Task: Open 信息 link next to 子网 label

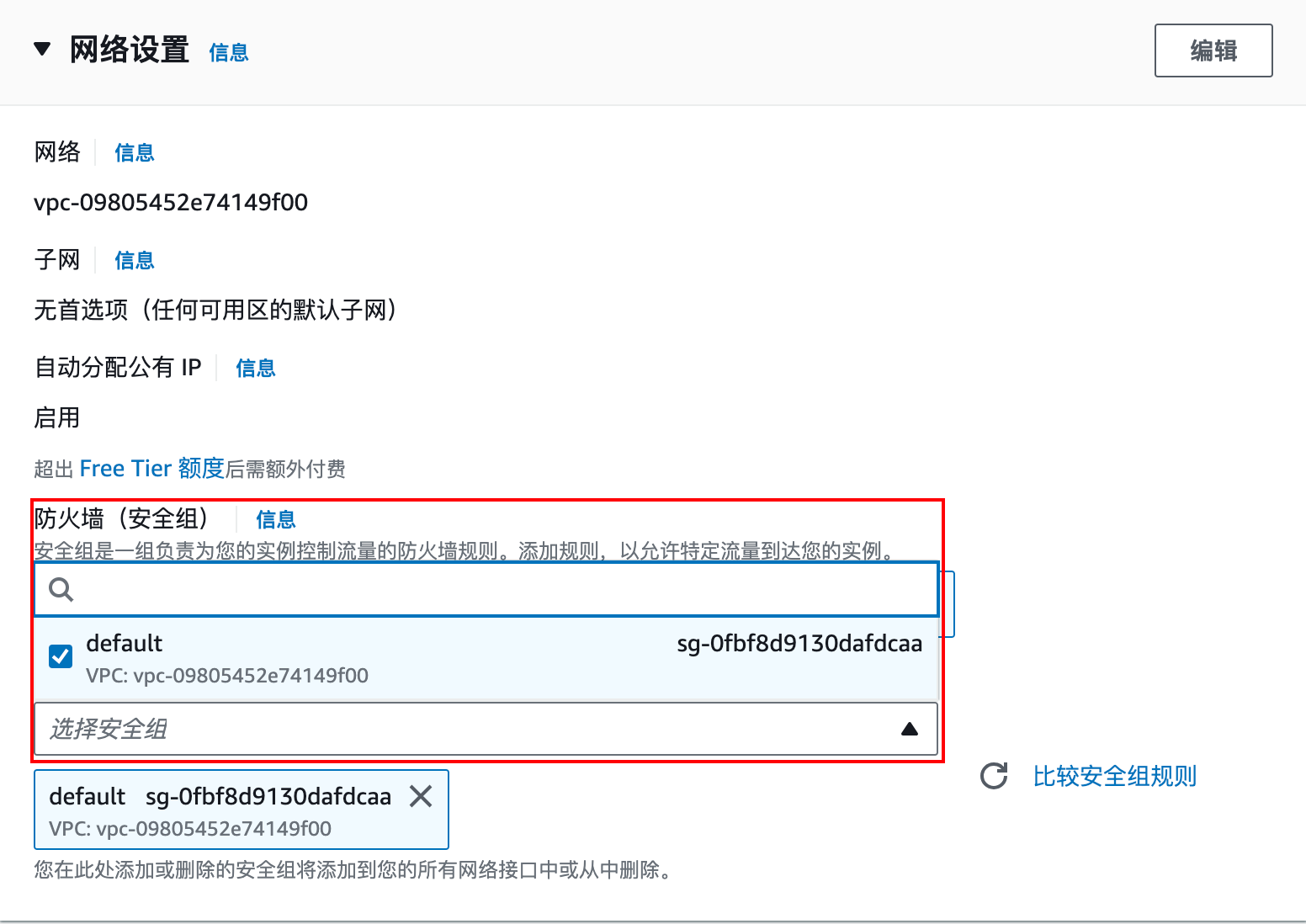Action: (134, 260)
